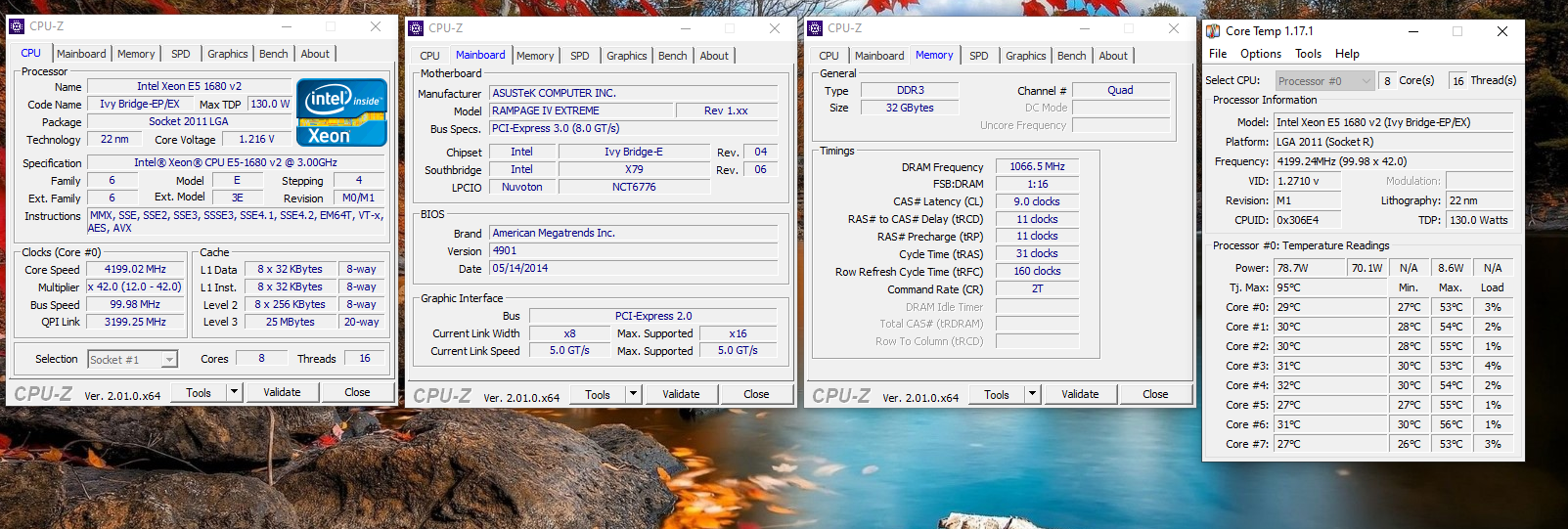Select CPU tab in Mainboard CPU-Z window

click(x=429, y=56)
